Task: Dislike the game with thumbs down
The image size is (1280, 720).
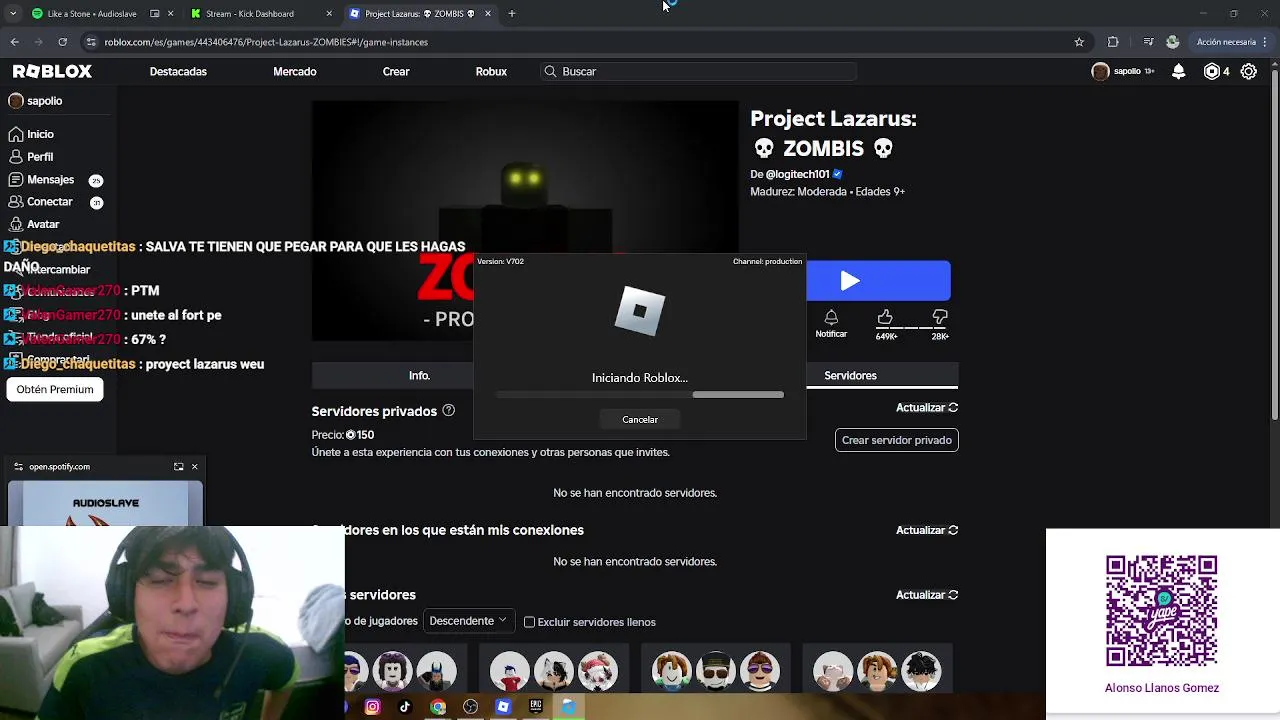Action: coord(940,318)
